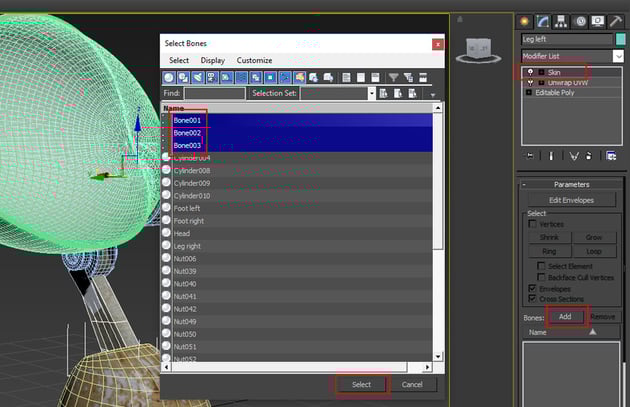Open the Customize menu
This screenshot has width=630, height=407.
pos(254,60)
